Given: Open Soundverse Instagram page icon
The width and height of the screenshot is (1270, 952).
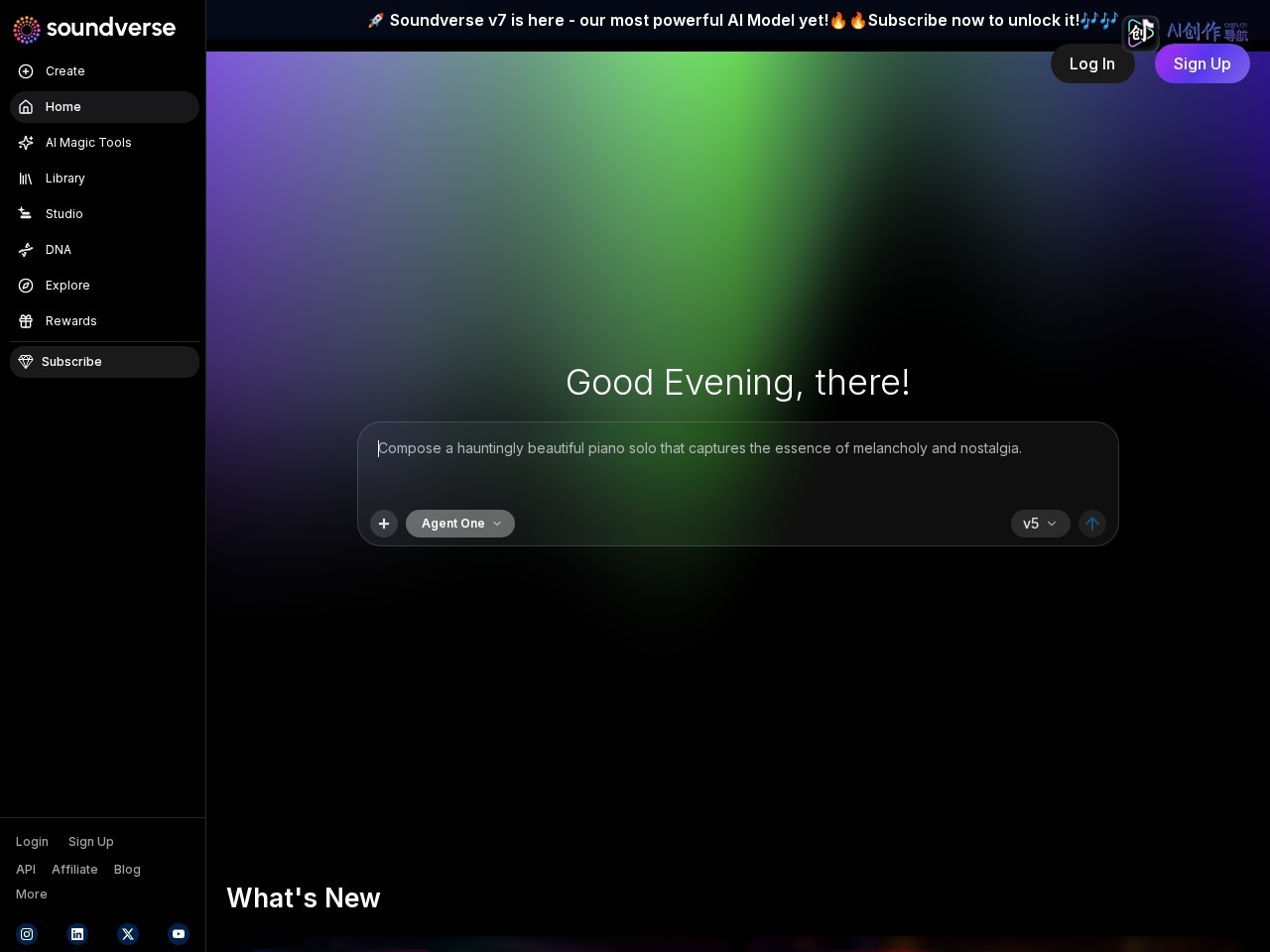Looking at the screenshot, I should pyautogui.click(x=27, y=934).
